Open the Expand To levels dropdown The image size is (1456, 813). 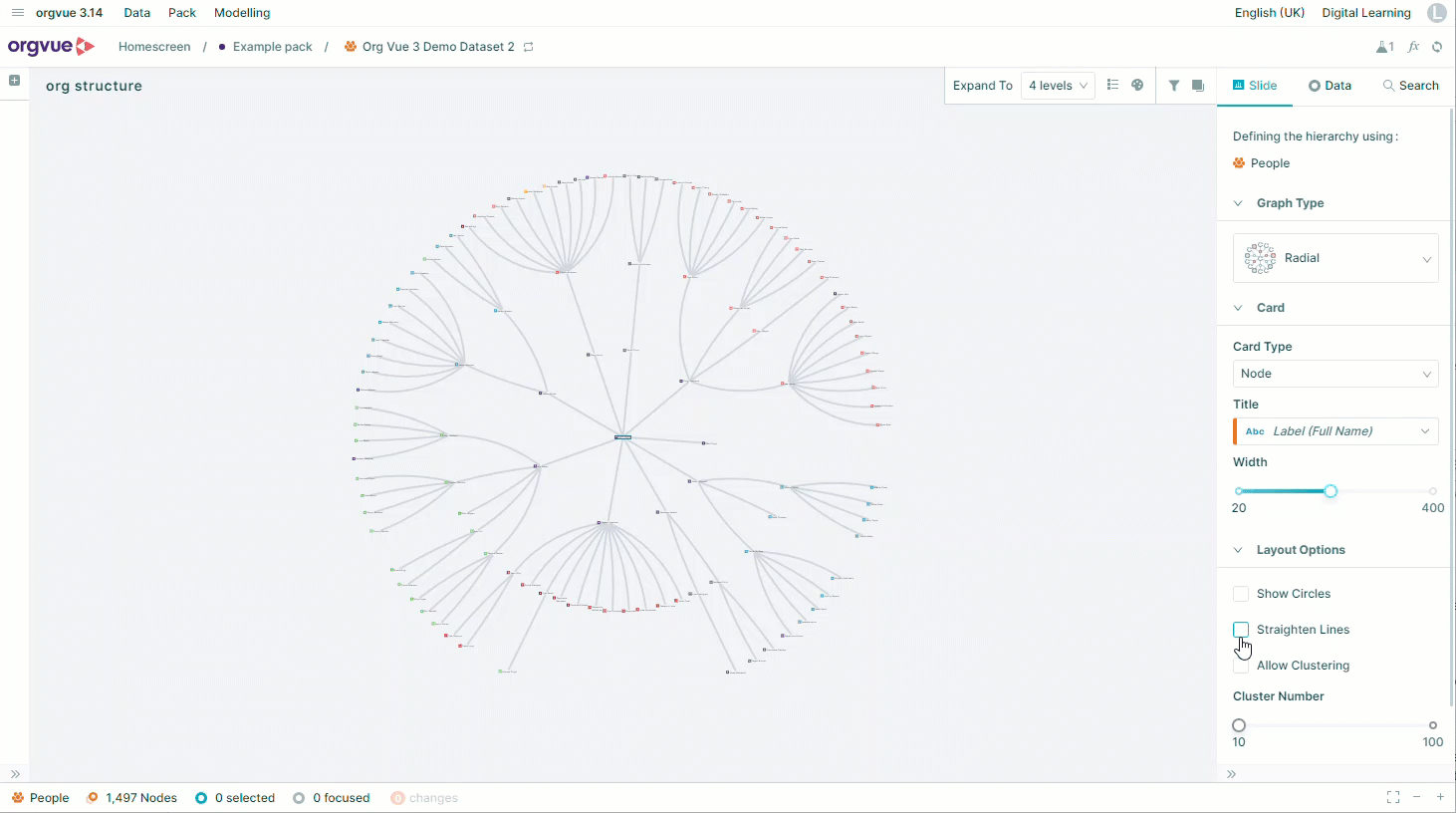tap(1058, 86)
